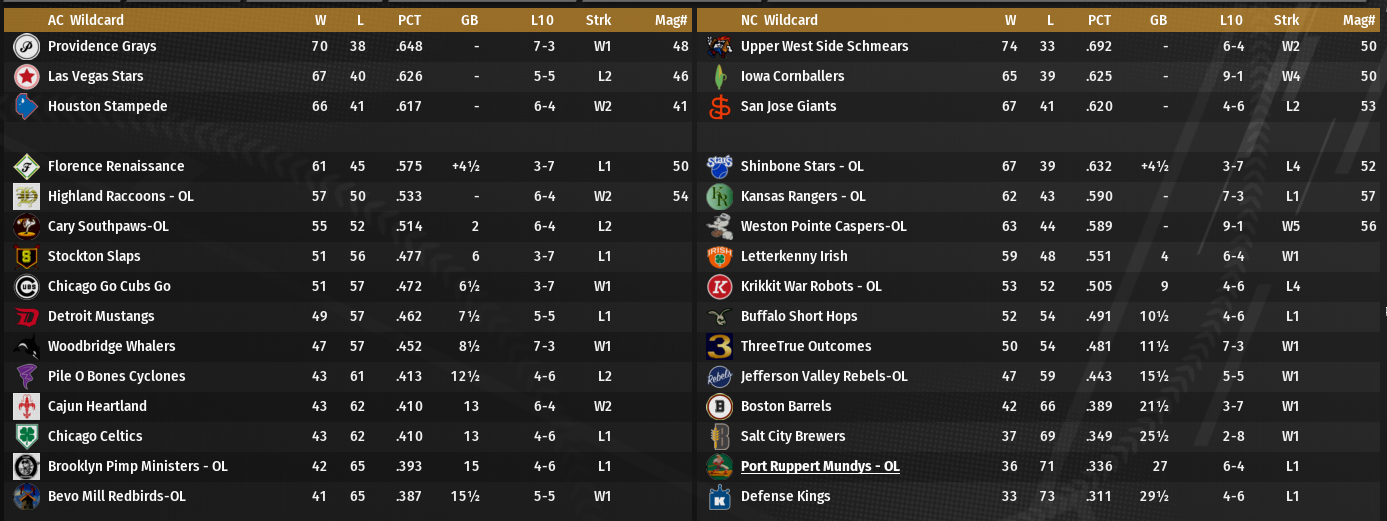
Task: Click the Providence Grays team logo
Action: (x=27, y=46)
